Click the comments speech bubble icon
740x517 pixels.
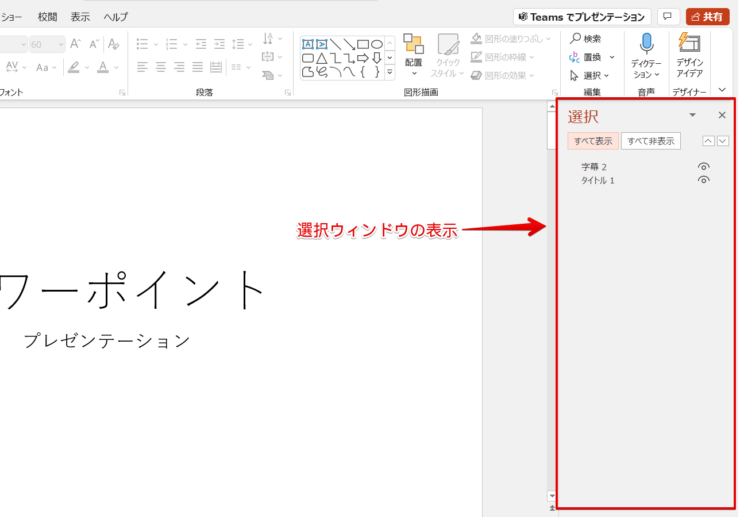click(668, 17)
